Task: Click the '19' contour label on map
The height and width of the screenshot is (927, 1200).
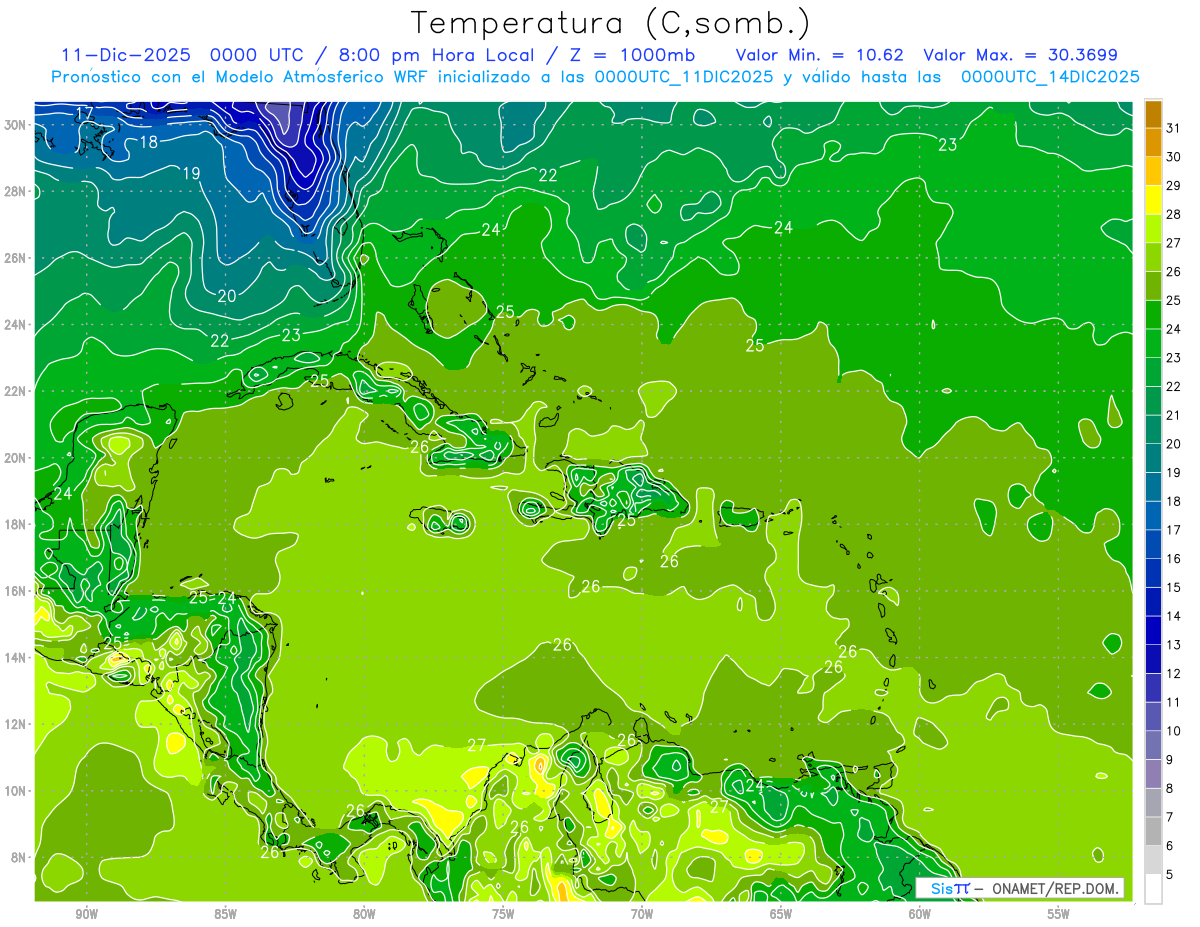Action: click(191, 174)
